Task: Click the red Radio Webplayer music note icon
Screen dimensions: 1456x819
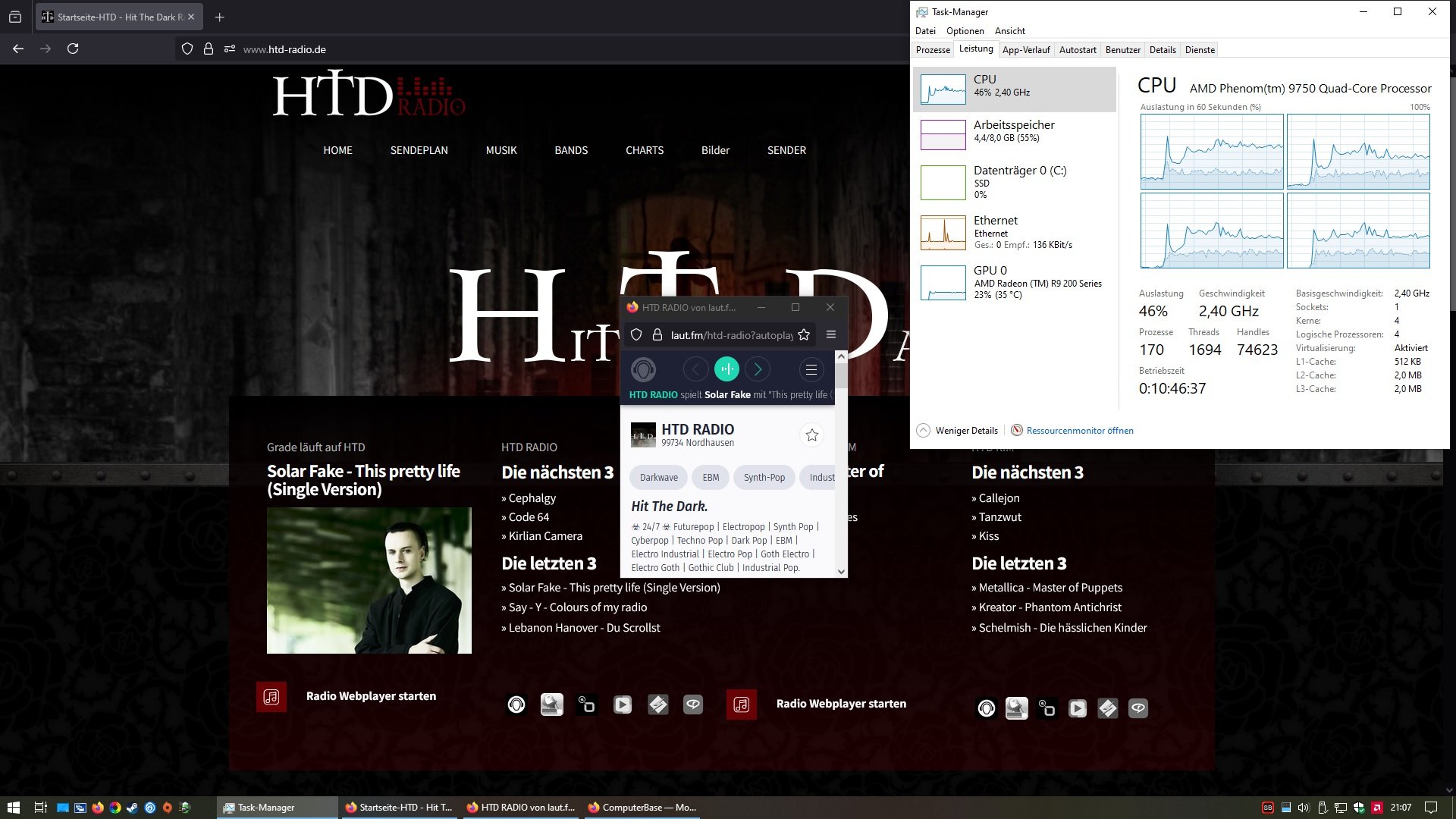Action: click(x=271, y=697)
